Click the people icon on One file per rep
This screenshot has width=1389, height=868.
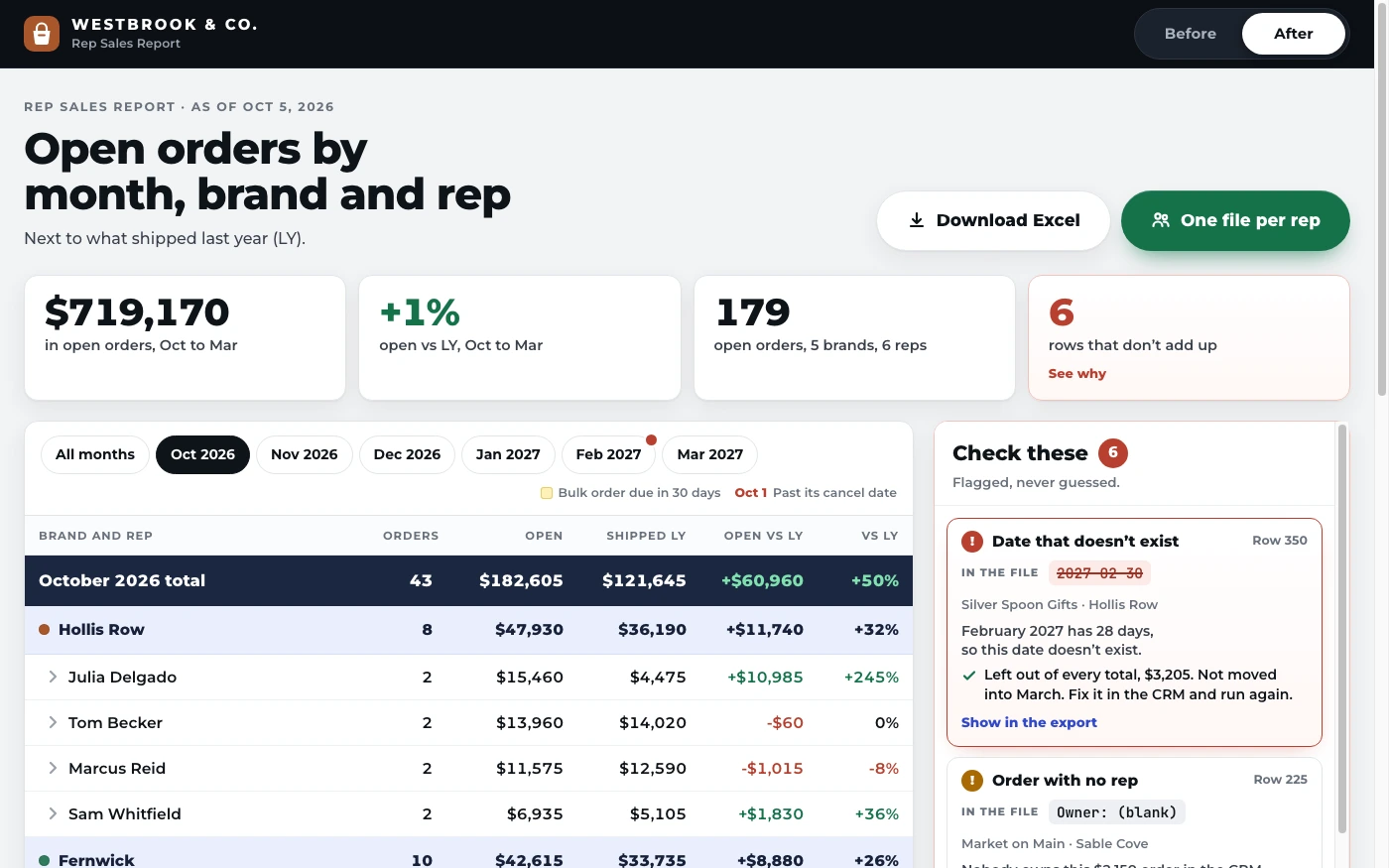coord(1161,220)
